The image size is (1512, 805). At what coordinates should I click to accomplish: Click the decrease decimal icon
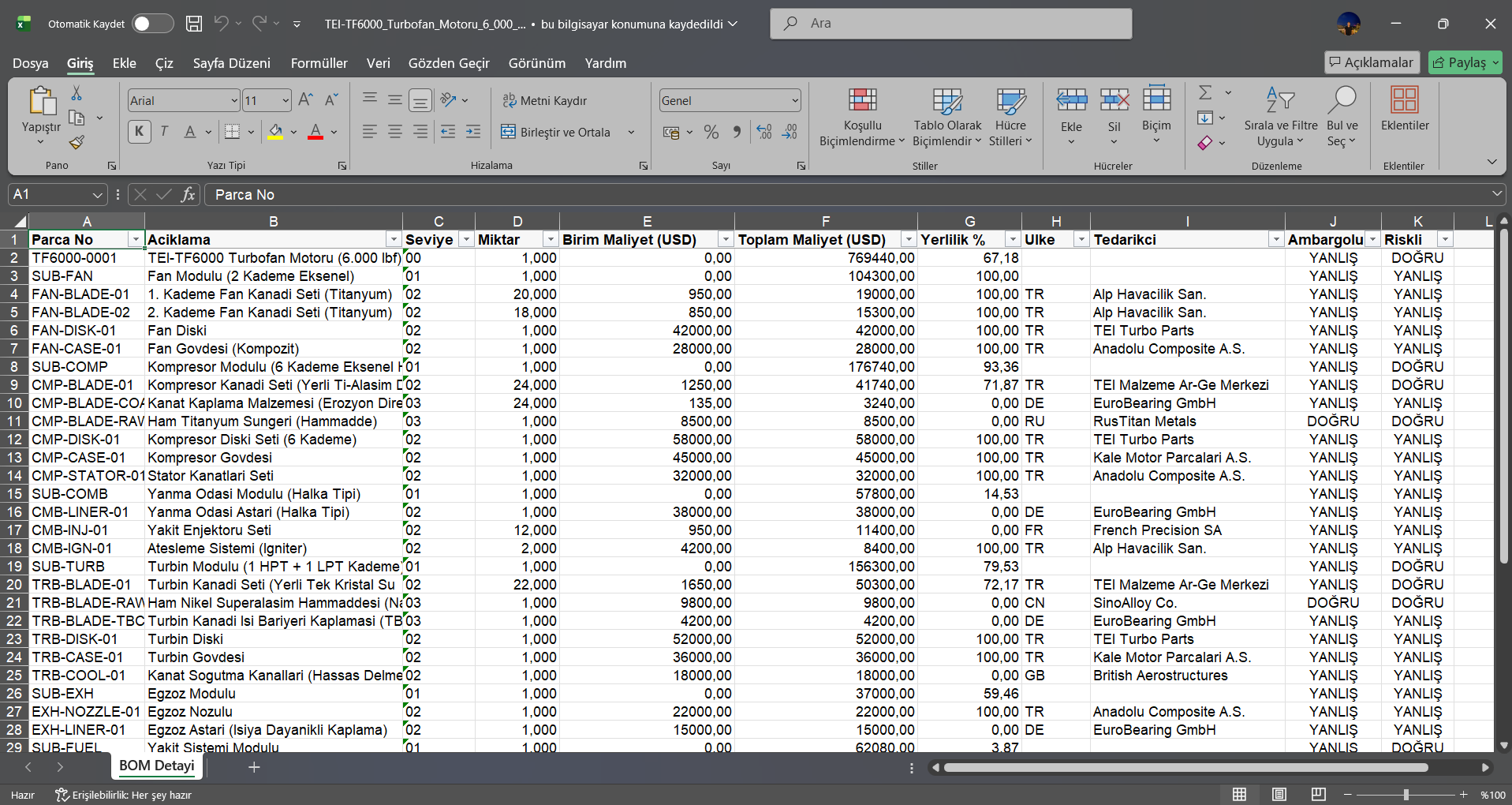pos(790,132)
